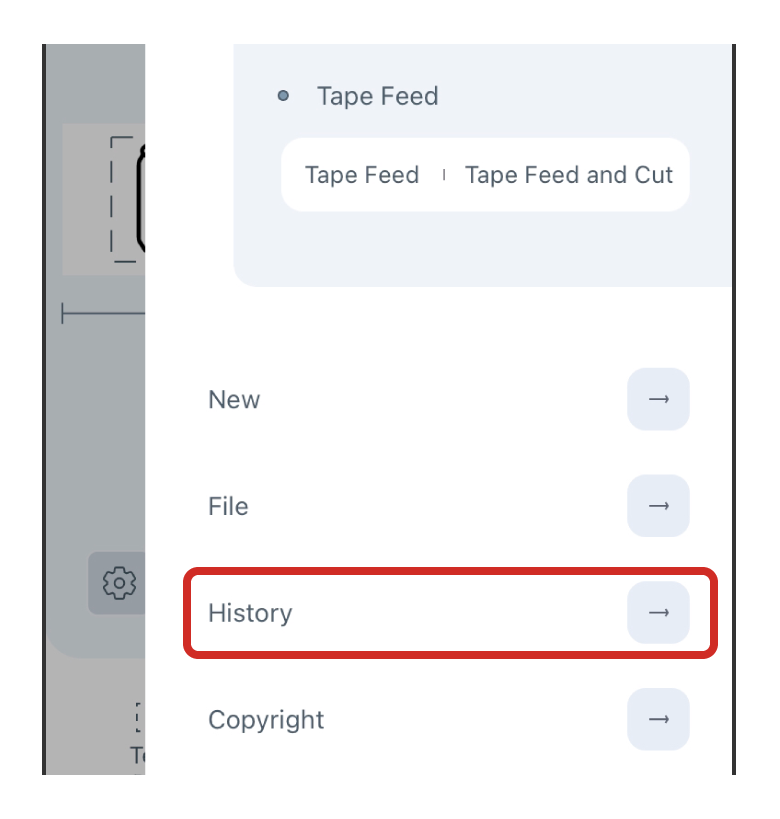Click the arrow button beside New
This screenshot has height=819, width=780.
658,399
